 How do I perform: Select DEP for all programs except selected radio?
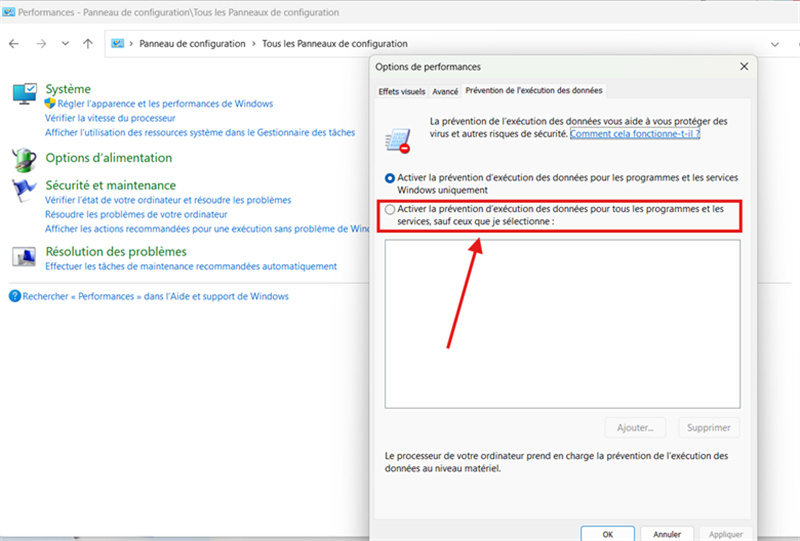[390, 209]
